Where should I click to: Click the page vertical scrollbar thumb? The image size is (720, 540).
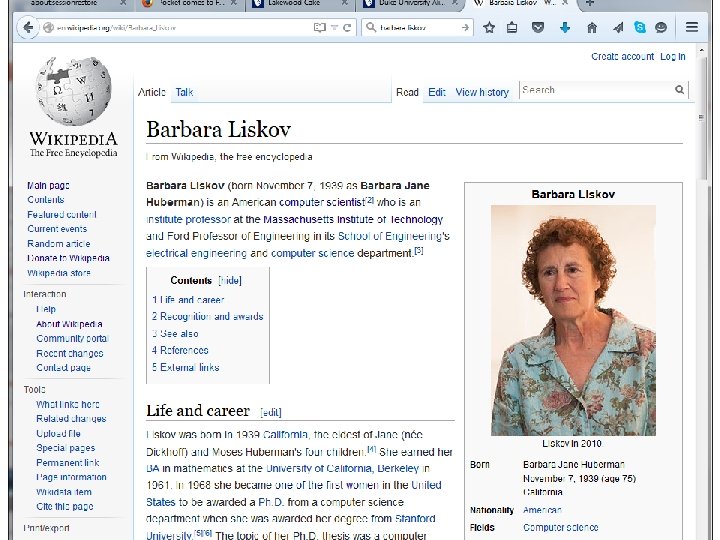pos(701,117)
